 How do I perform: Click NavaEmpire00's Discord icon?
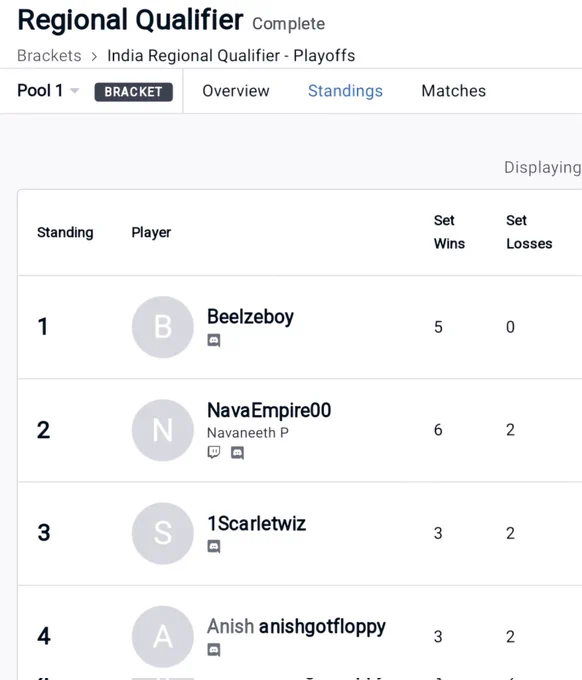pyautogui.click(x=237, y=453)
